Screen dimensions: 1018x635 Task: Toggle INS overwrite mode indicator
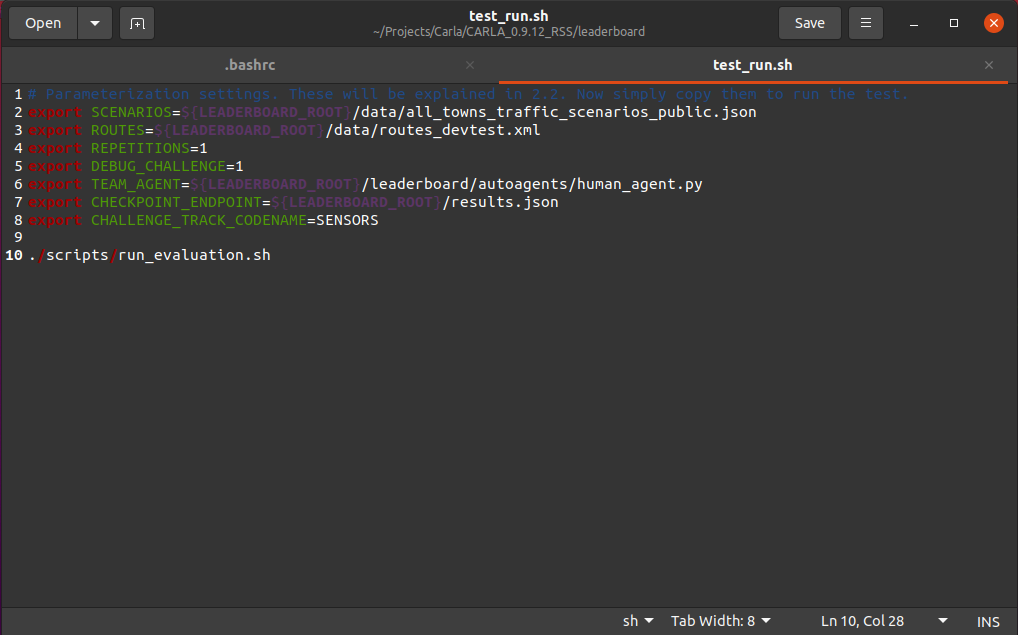coord(988,620)
